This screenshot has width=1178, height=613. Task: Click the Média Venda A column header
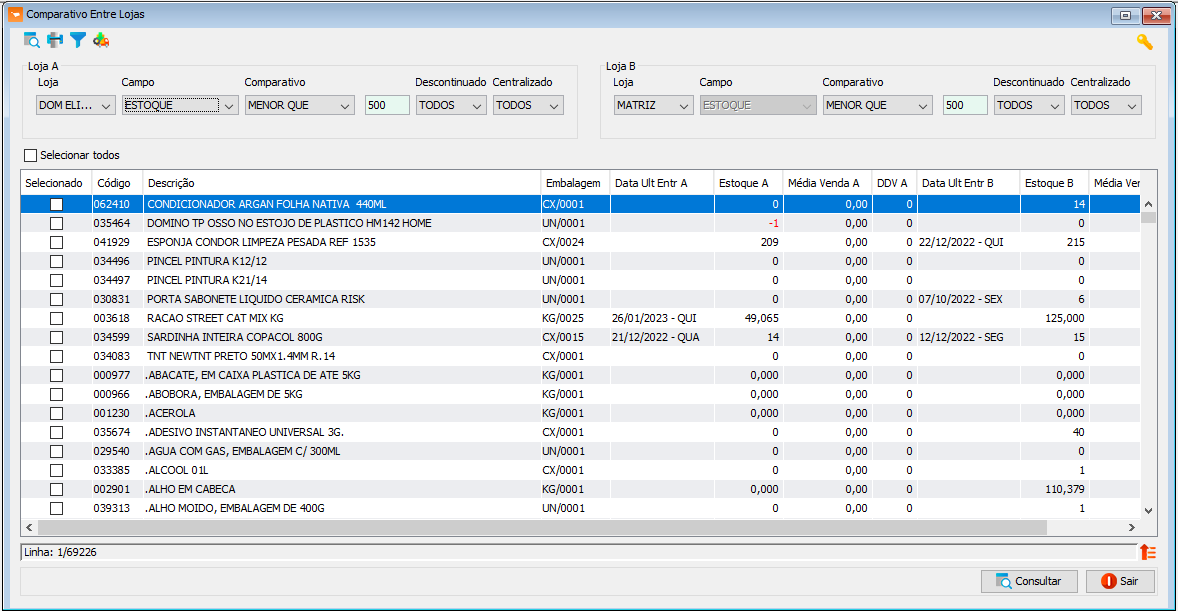(827, 183)
